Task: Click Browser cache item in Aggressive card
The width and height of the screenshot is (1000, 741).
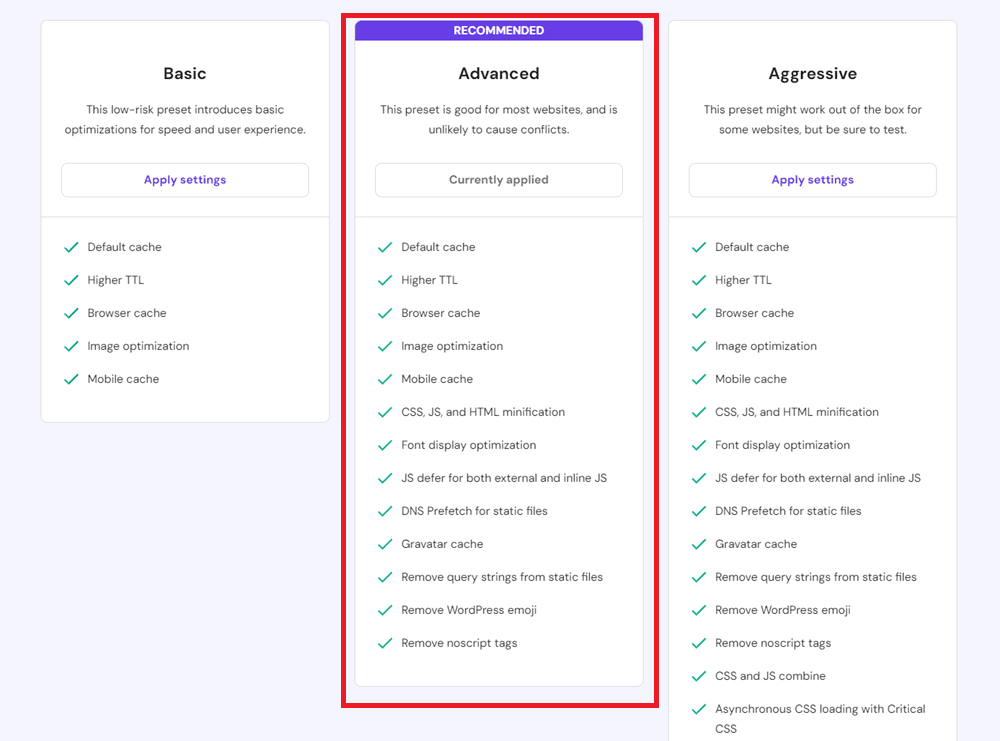Action: coord(754,313)
